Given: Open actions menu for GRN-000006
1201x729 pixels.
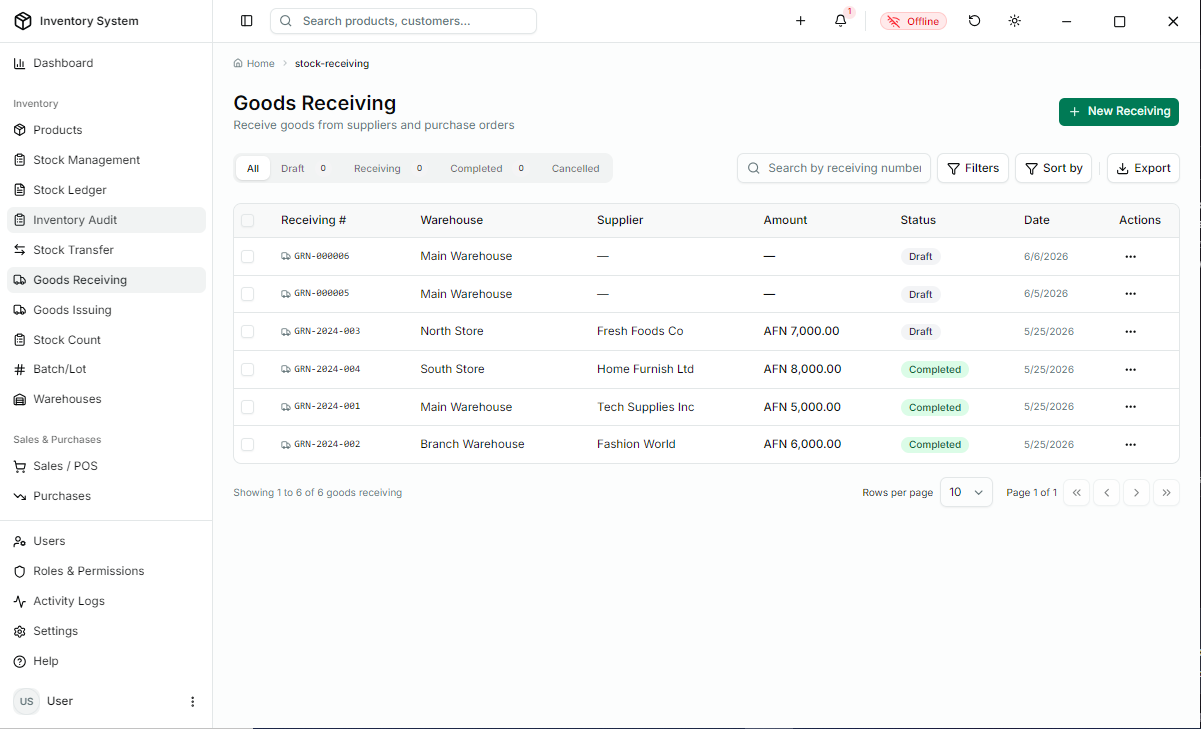Looking at the screenshot, I should point(1131,257).
